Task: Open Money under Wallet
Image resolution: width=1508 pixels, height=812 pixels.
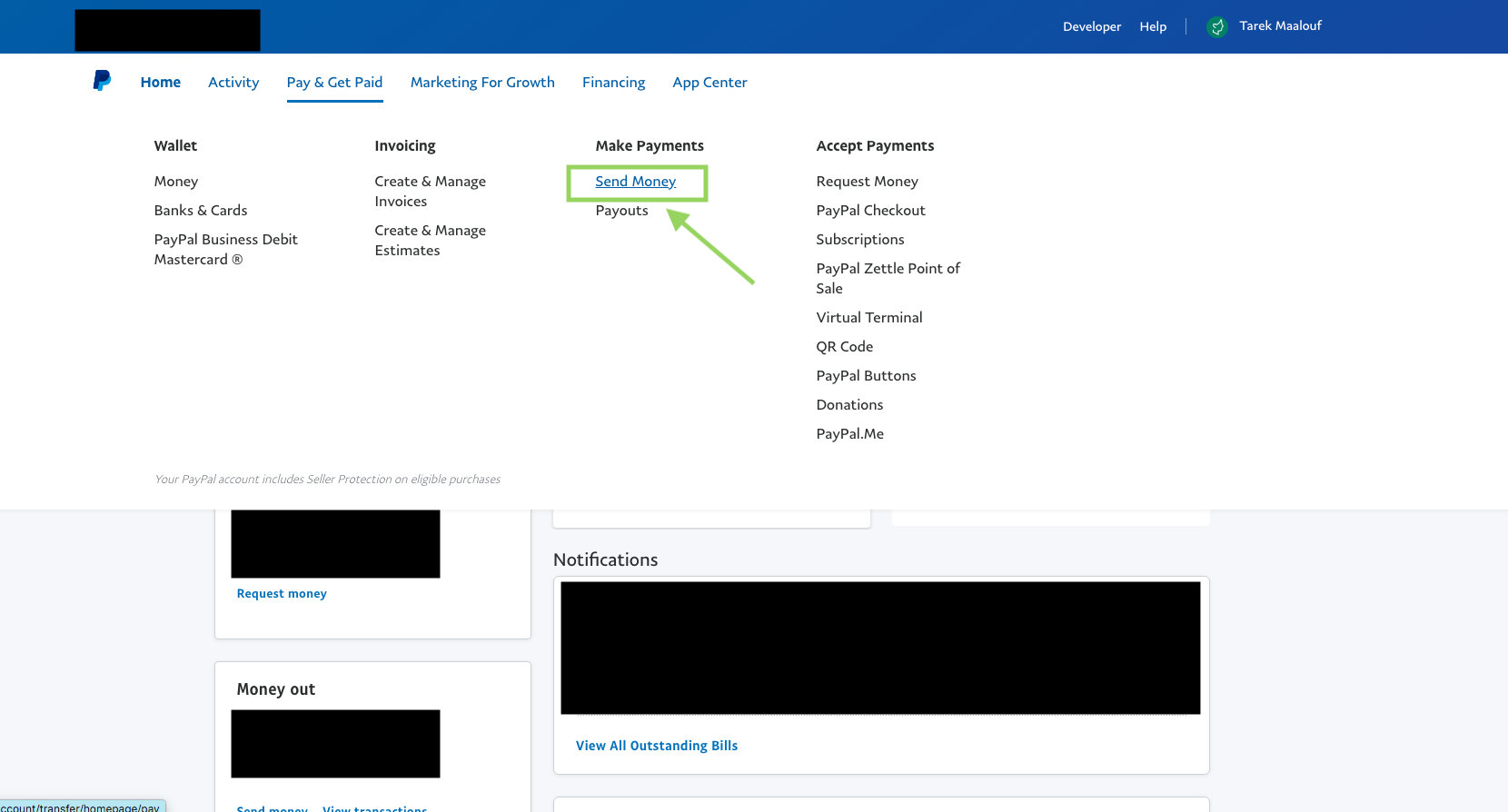Action: click(176, 182)
